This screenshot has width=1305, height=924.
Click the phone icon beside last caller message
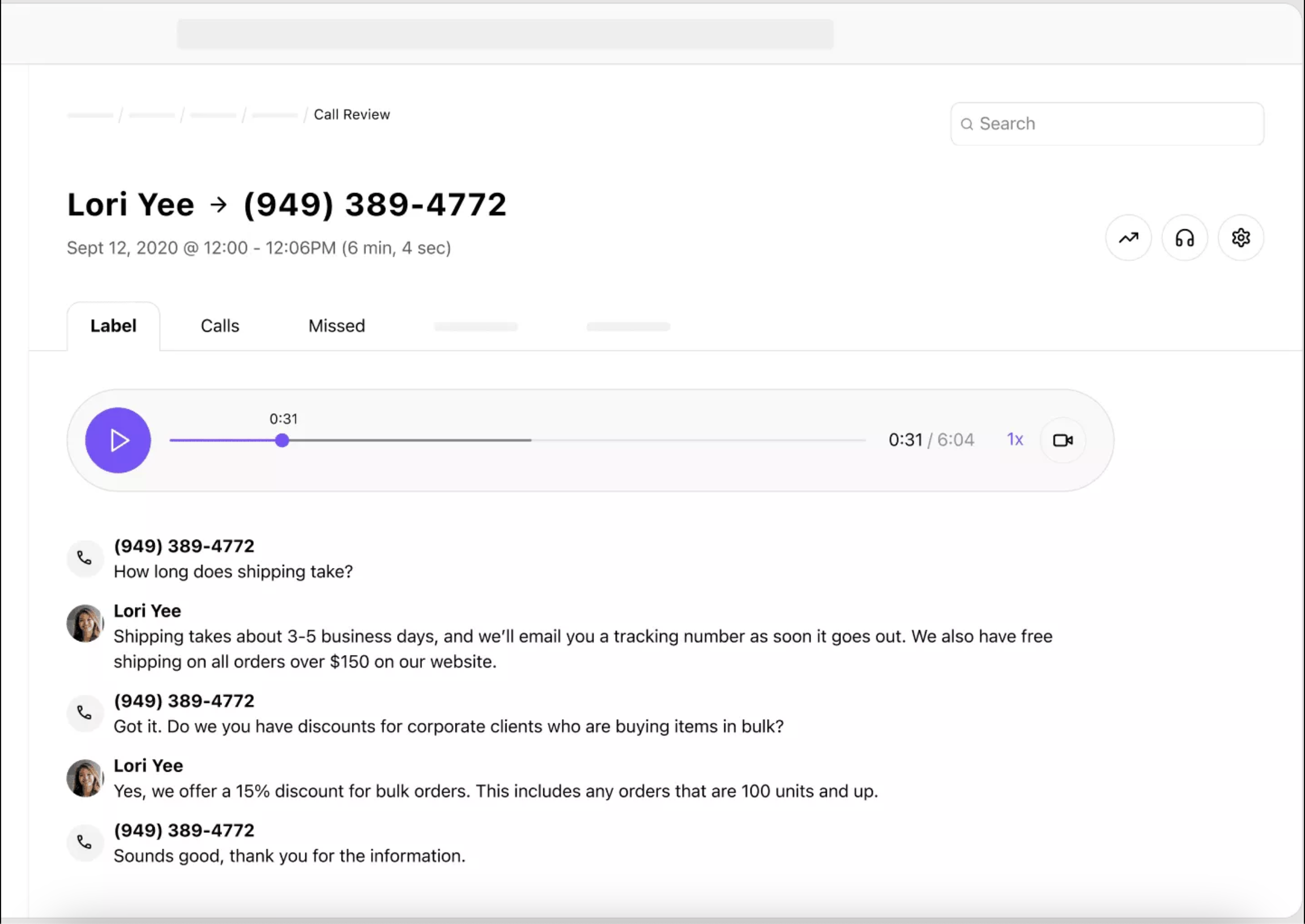click(x=85, y=842)
